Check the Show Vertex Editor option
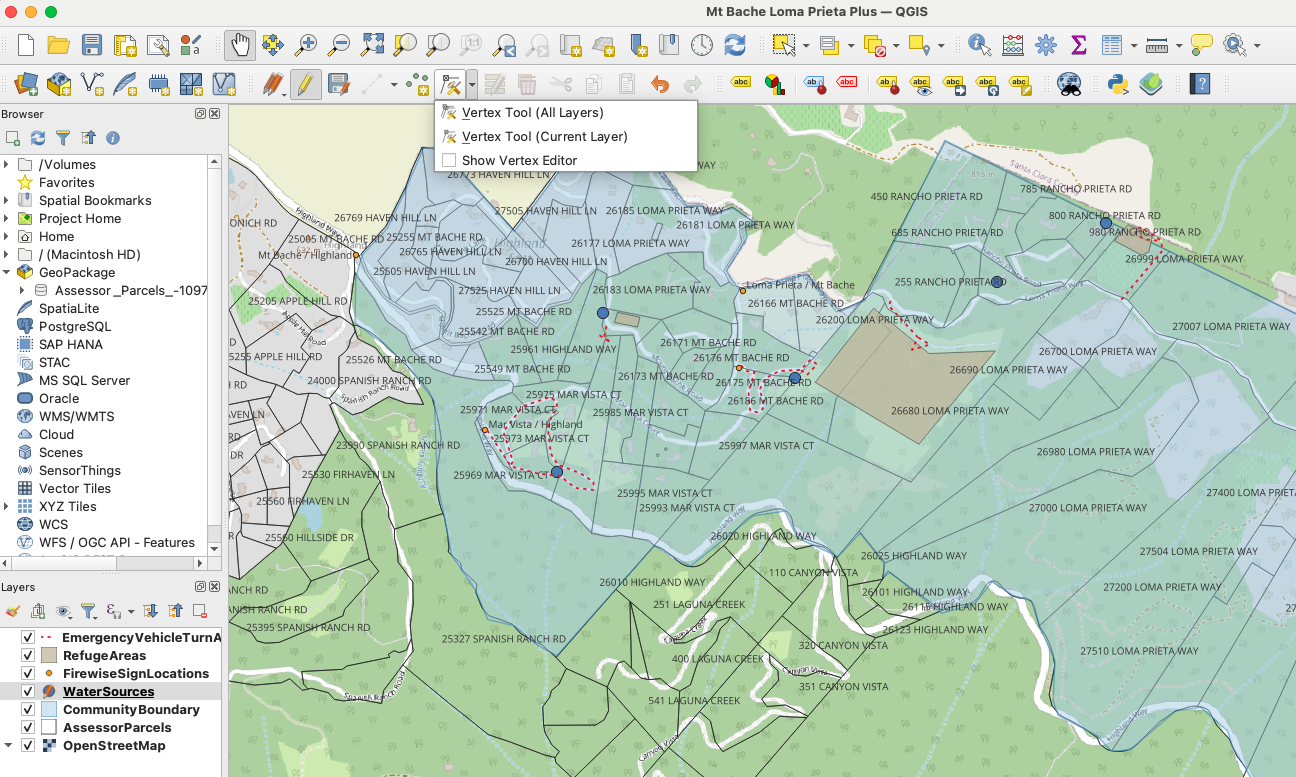1296x777 pixels. pos(449,160)
